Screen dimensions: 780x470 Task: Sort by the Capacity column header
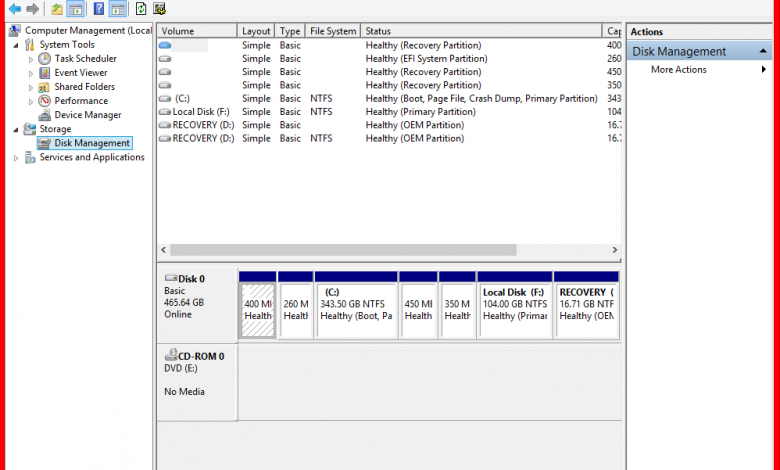612,31
